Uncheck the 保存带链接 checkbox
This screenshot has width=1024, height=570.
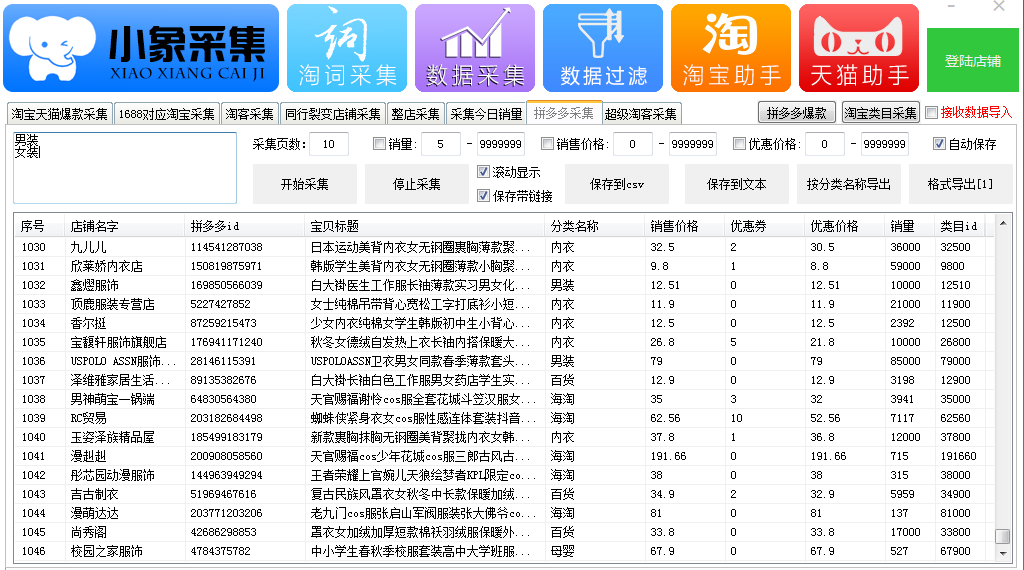(483, 195)
